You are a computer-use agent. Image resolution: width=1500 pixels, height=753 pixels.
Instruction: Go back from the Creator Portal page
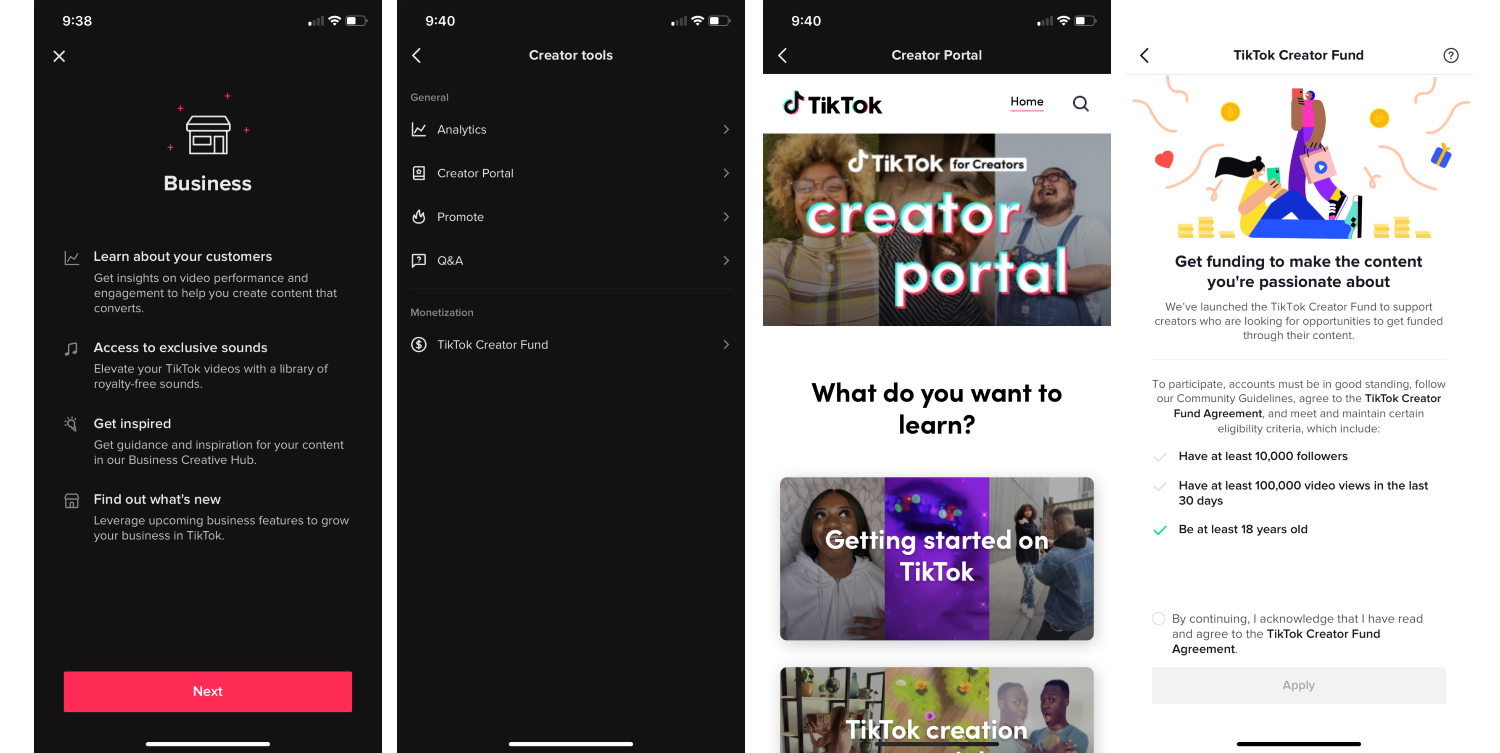click(x=783, y=56)
